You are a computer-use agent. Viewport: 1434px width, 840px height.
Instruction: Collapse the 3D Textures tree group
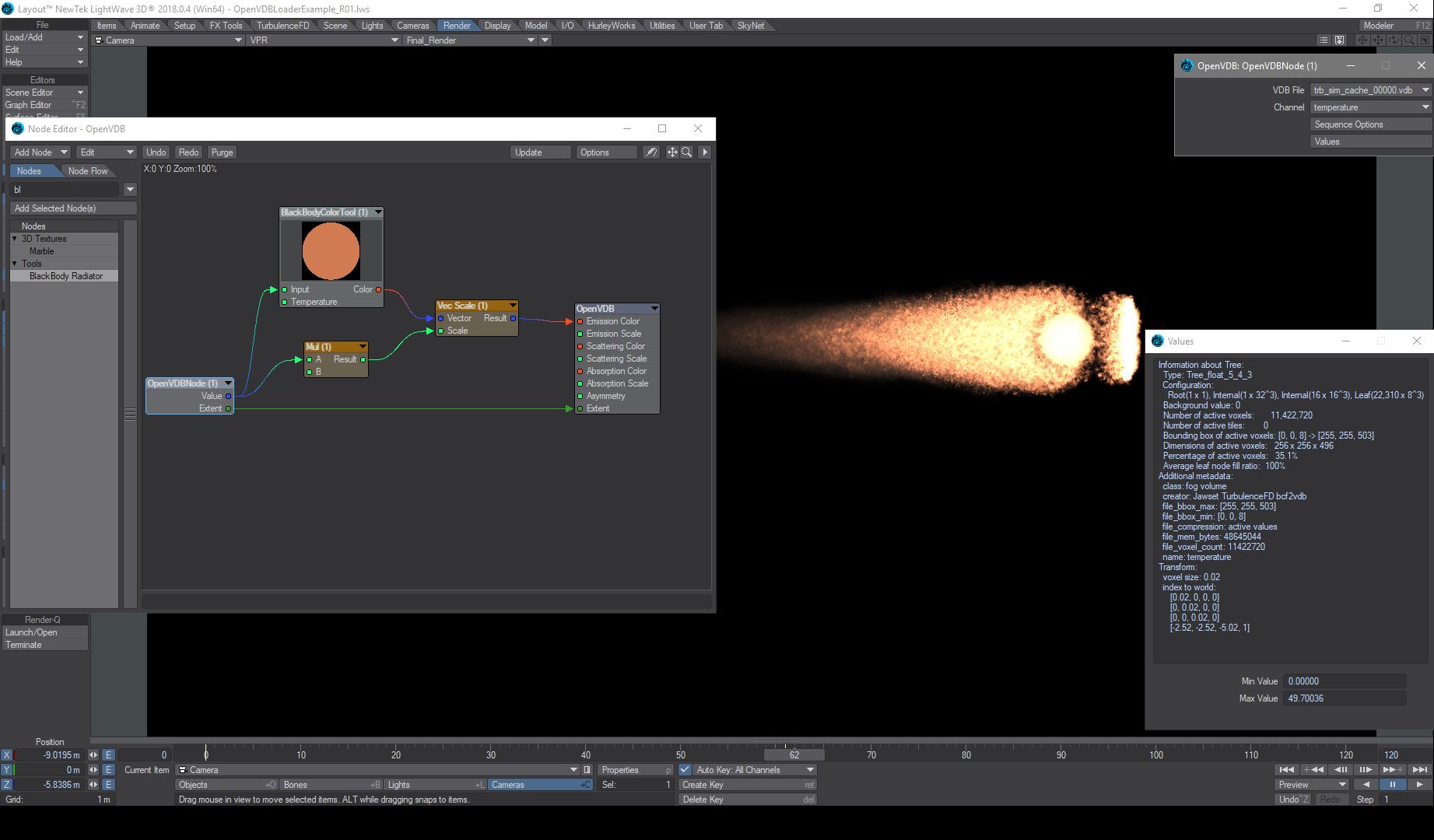click(15, 239)
